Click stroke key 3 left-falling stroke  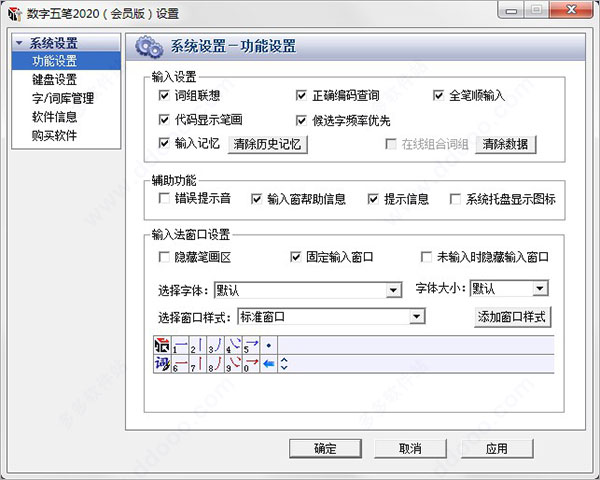pos(215,345)
